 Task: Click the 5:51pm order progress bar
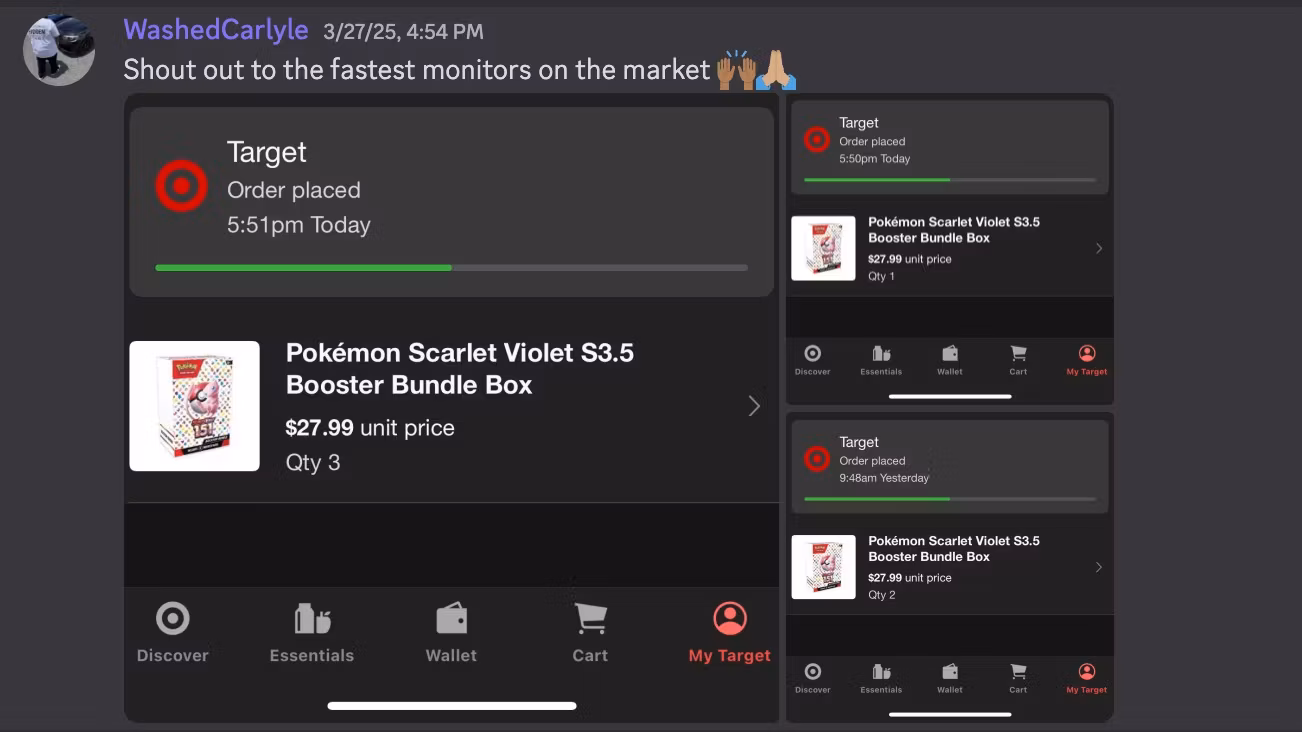coord(452,268)
